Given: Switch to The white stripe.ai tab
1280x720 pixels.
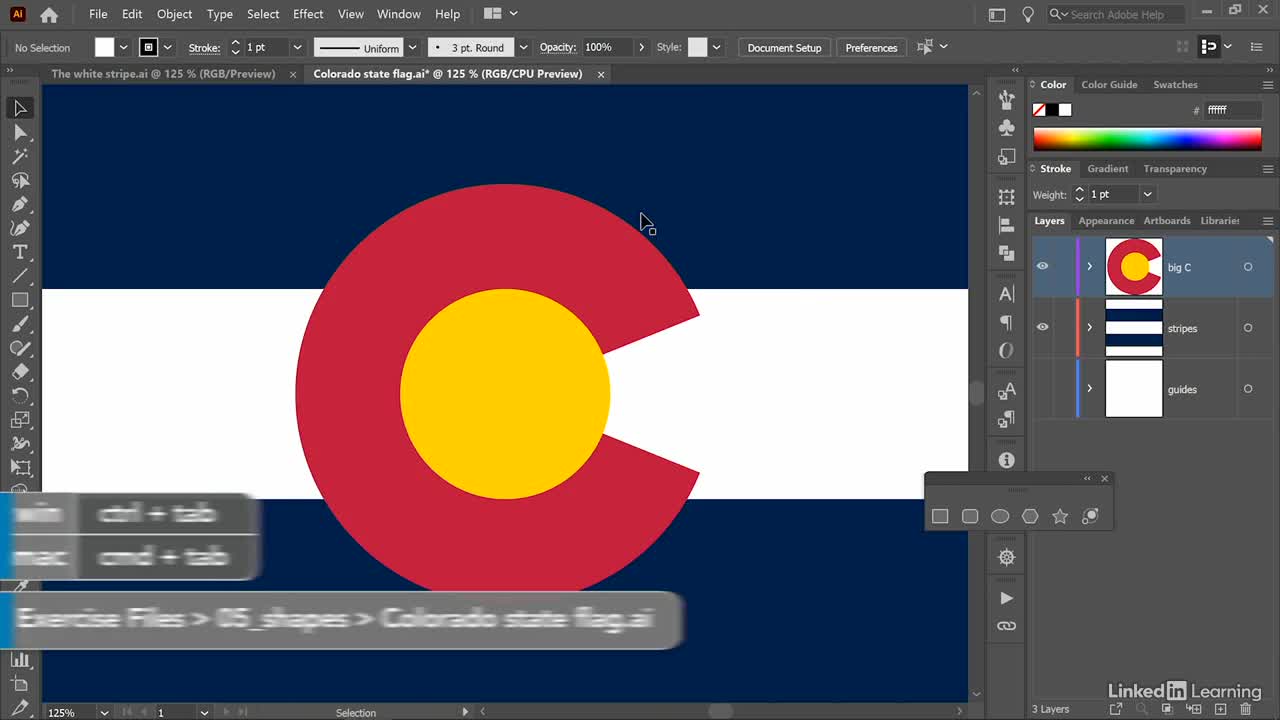Looking at the screenshot, I should tap(163, 74).
